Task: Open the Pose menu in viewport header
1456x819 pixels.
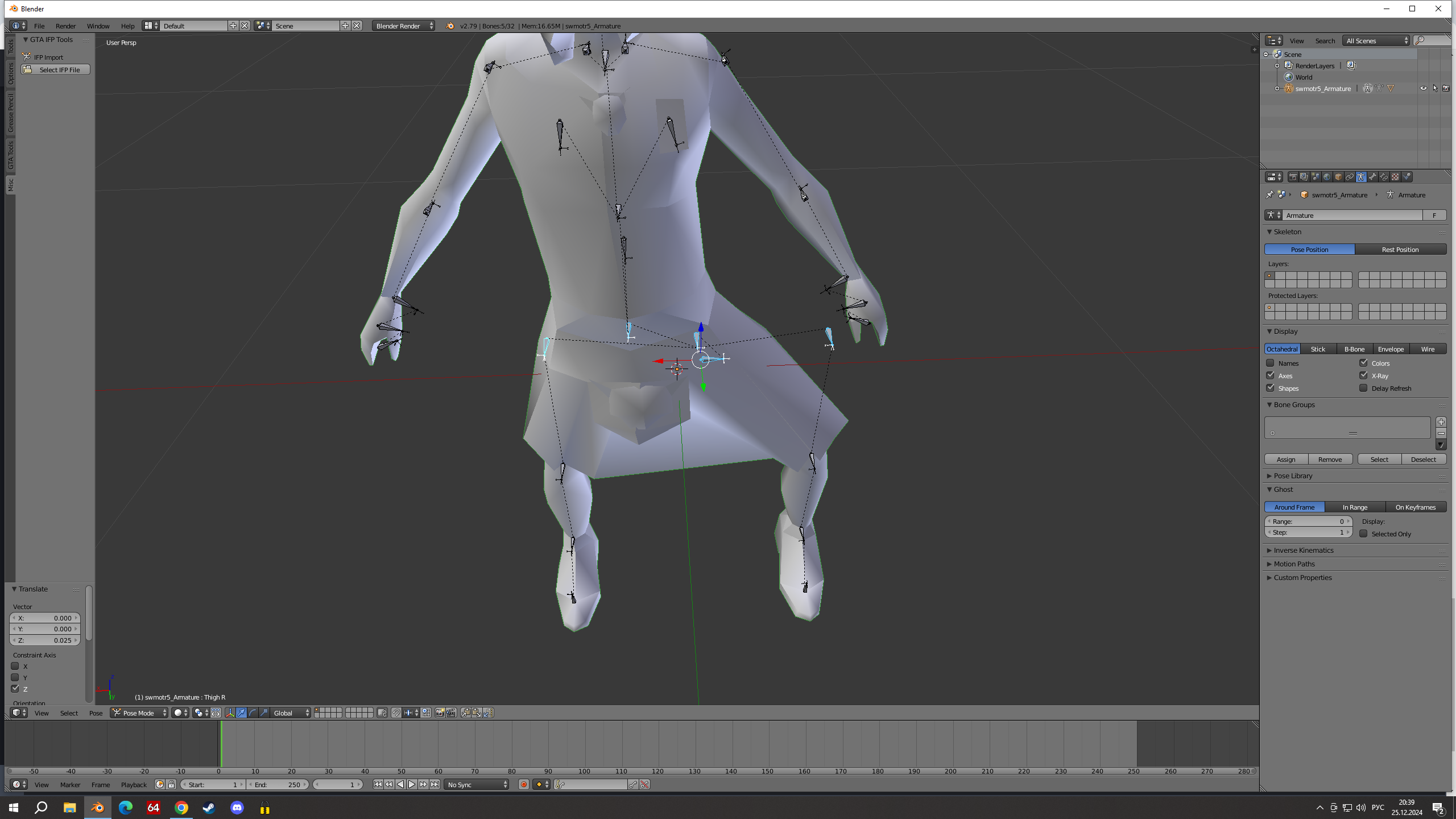Action: tap(96, 713)
